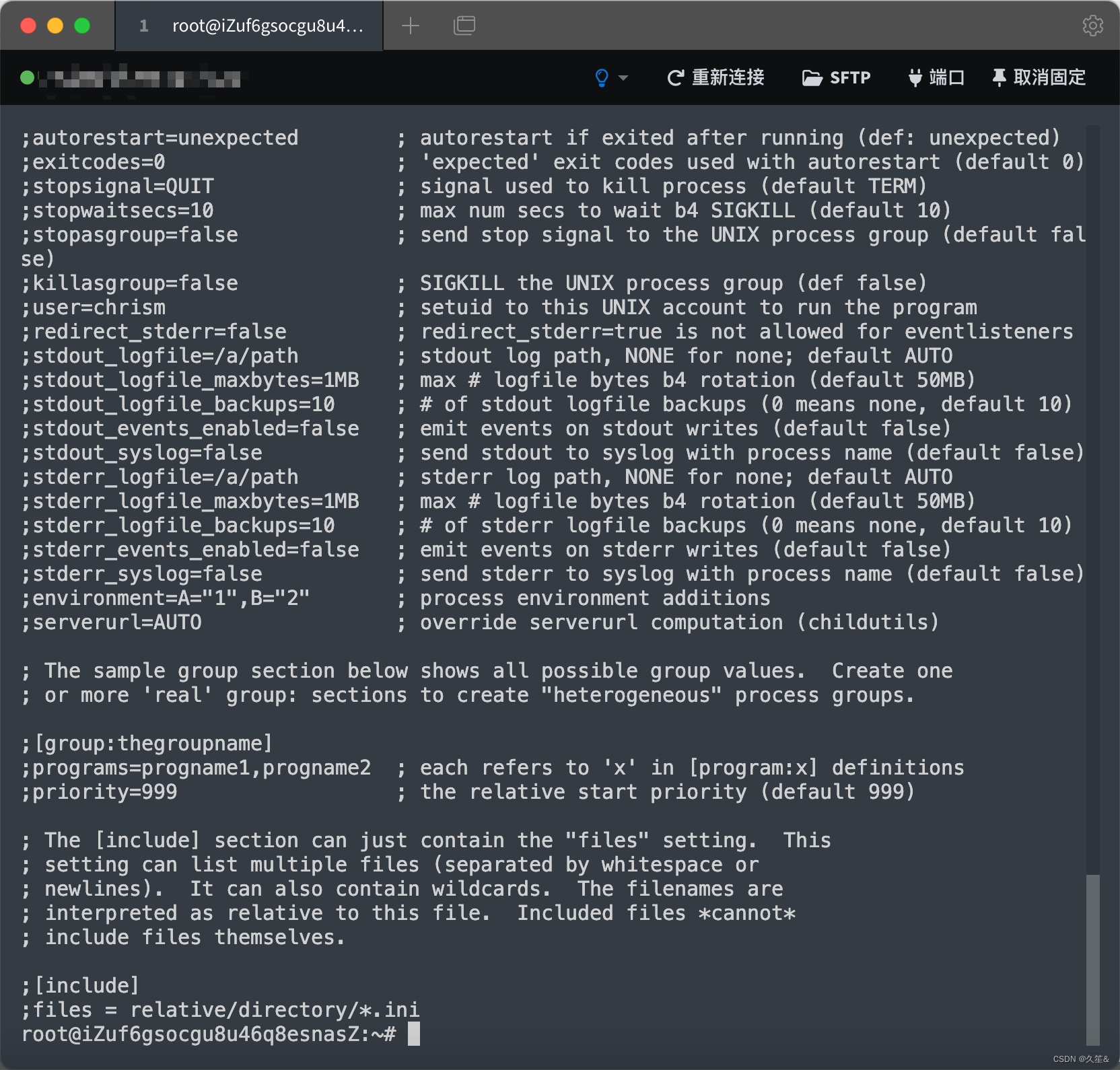
Task: Click the yellow minimize window button
Action: tap(55, 26)
